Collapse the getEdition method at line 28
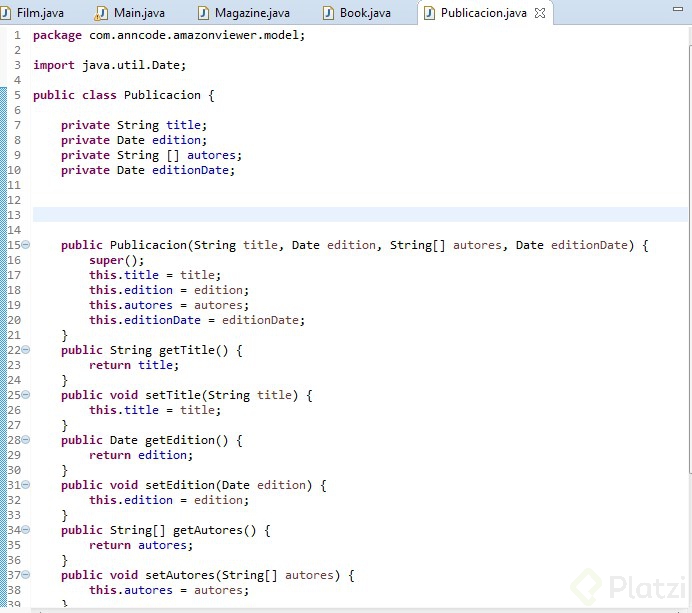 tap(26, 440)
